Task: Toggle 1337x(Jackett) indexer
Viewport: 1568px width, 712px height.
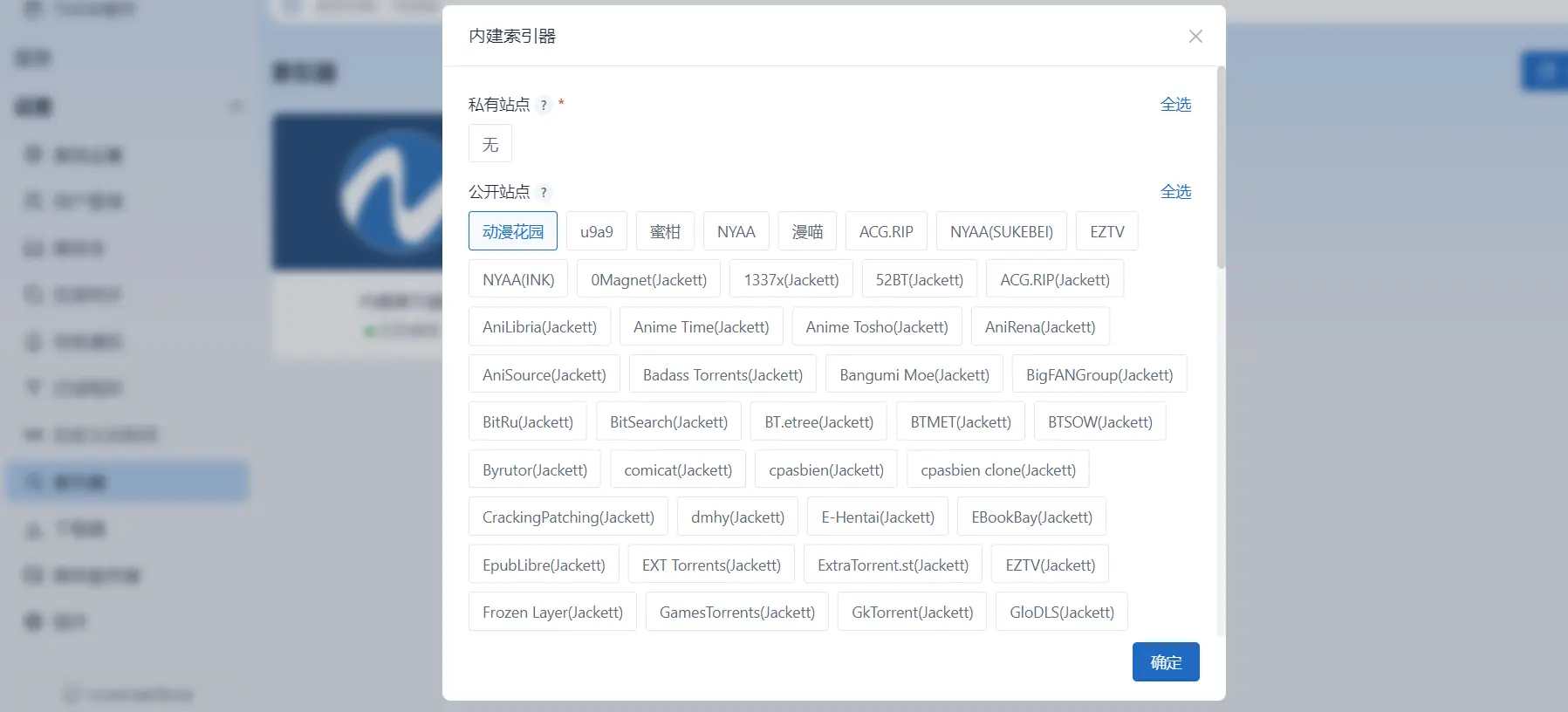Action: click(791, 279)
